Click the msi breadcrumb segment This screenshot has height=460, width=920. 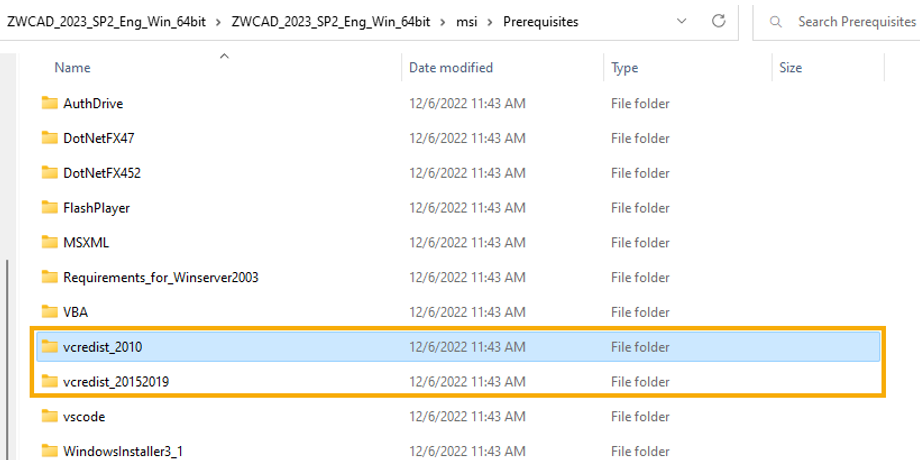[x=467, y=22]
